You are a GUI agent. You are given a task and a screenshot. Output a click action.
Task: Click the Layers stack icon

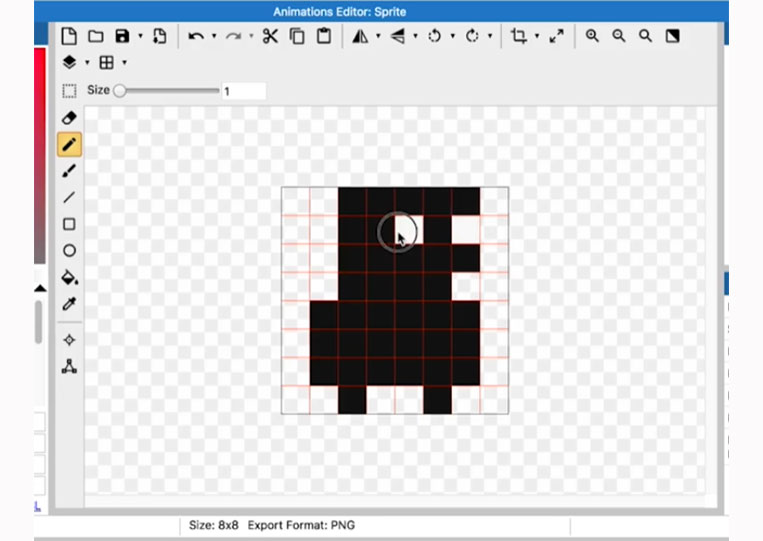(70, 62)
